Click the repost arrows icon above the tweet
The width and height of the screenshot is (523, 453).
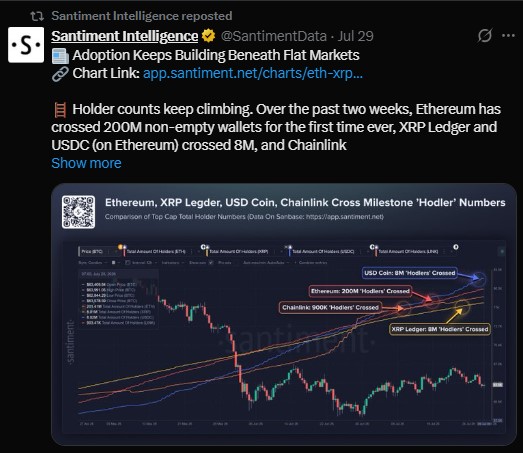pos(37,16)
